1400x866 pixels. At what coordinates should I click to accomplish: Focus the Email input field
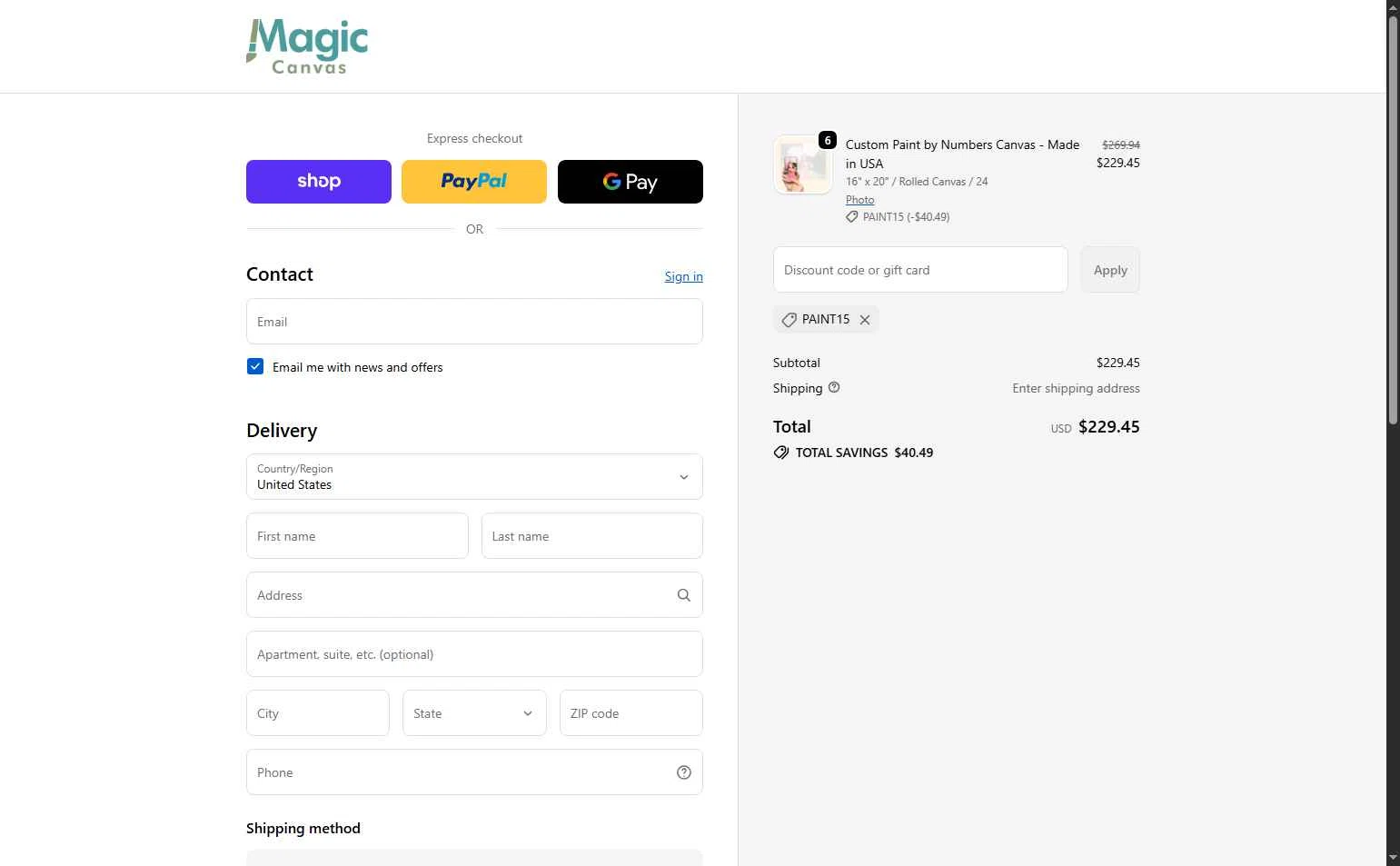point(474,322)
